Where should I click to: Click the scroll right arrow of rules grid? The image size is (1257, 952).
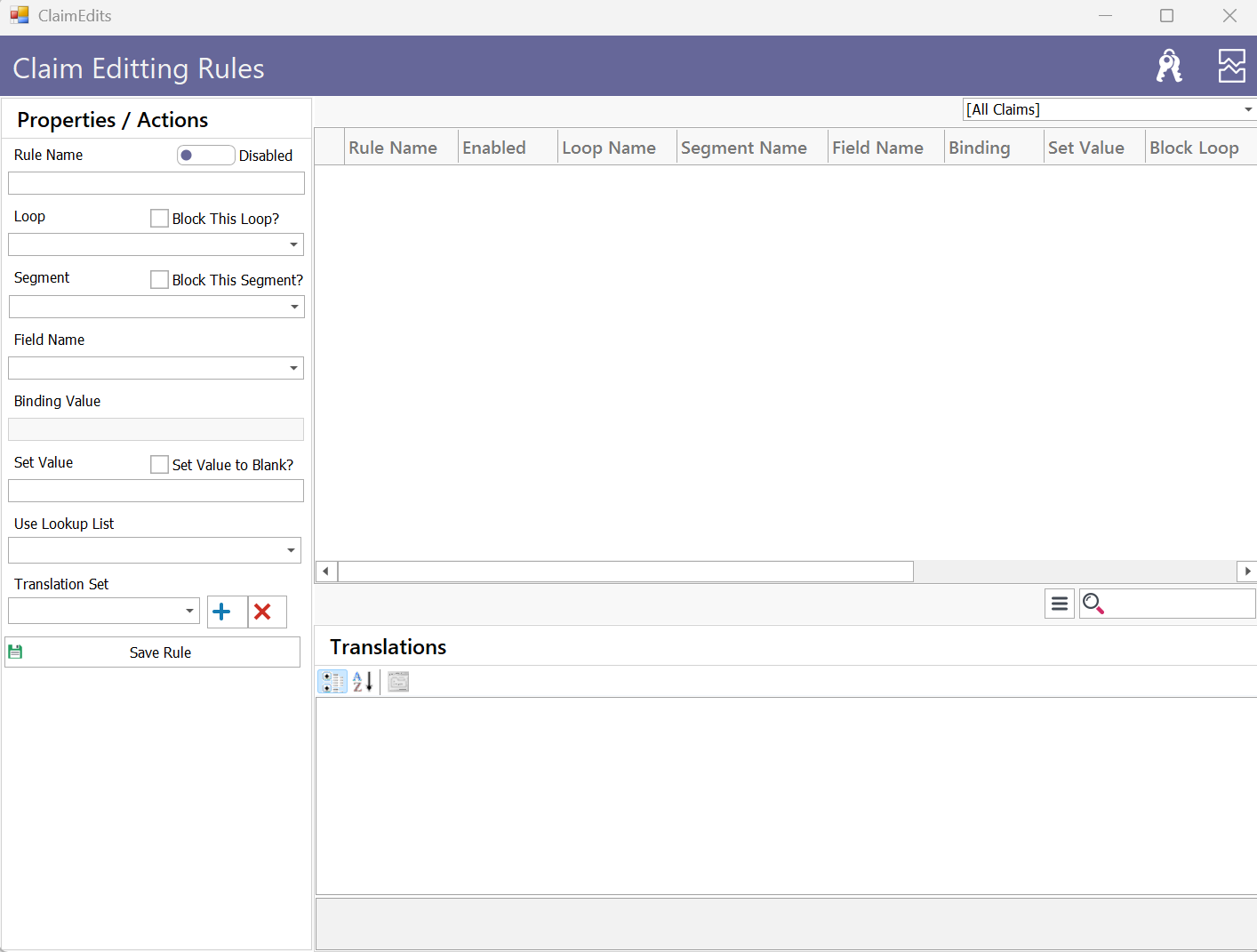(x=1247, y=572)
